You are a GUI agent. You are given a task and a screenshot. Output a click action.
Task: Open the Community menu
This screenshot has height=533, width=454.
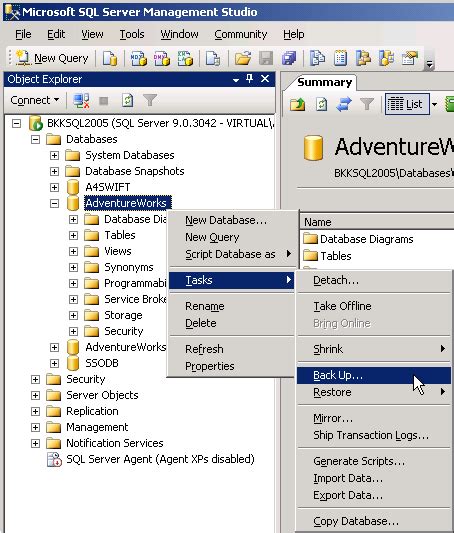pos(241,34)
